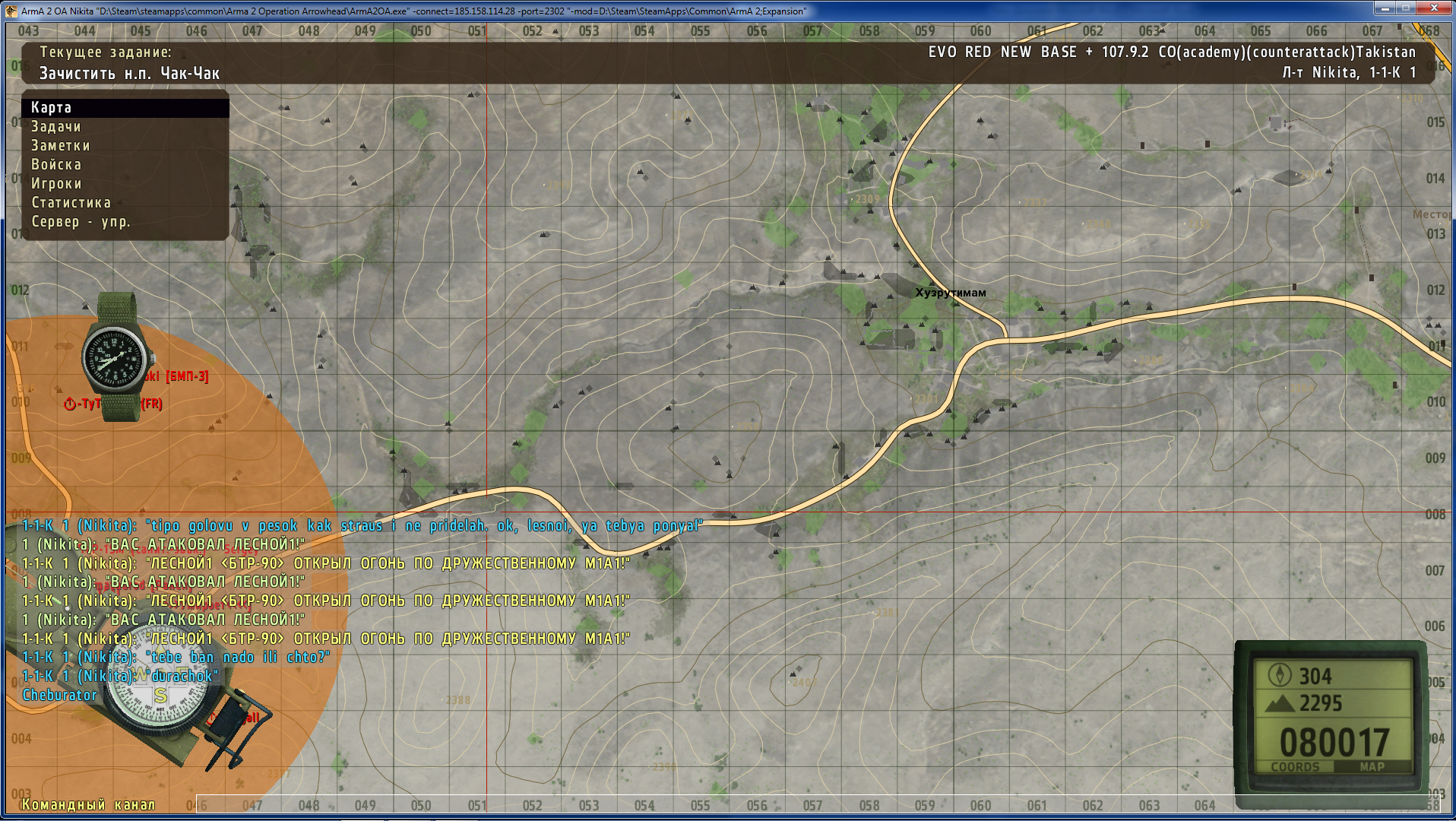1456x821 pixels.
Task: Click the ArmA 2 window title icon
Action: click(11, 11)
